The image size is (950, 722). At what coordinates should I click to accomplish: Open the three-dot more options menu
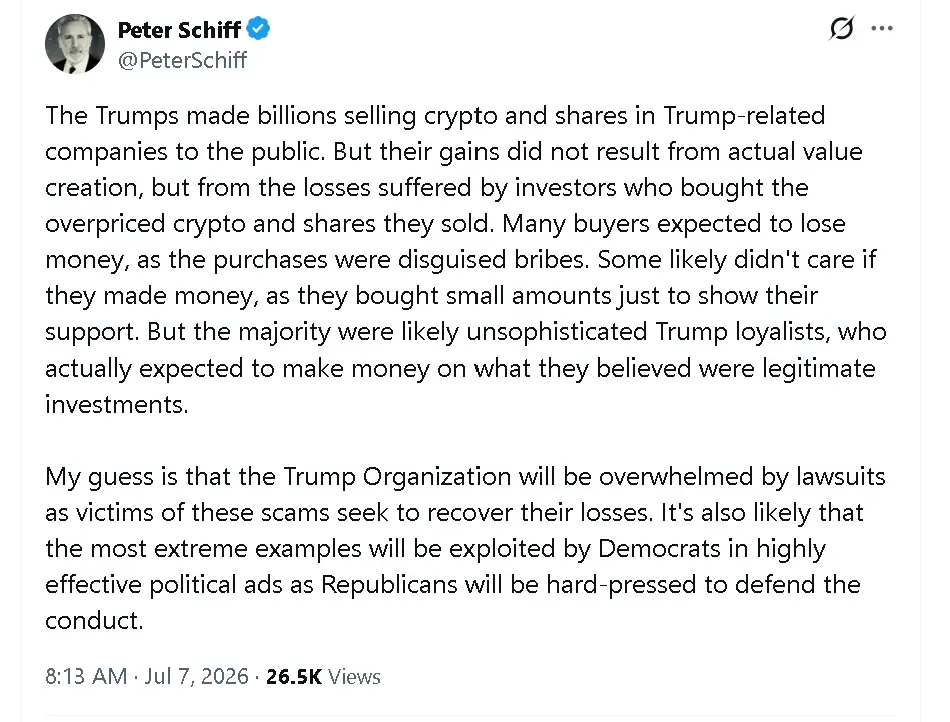point(882,28)
